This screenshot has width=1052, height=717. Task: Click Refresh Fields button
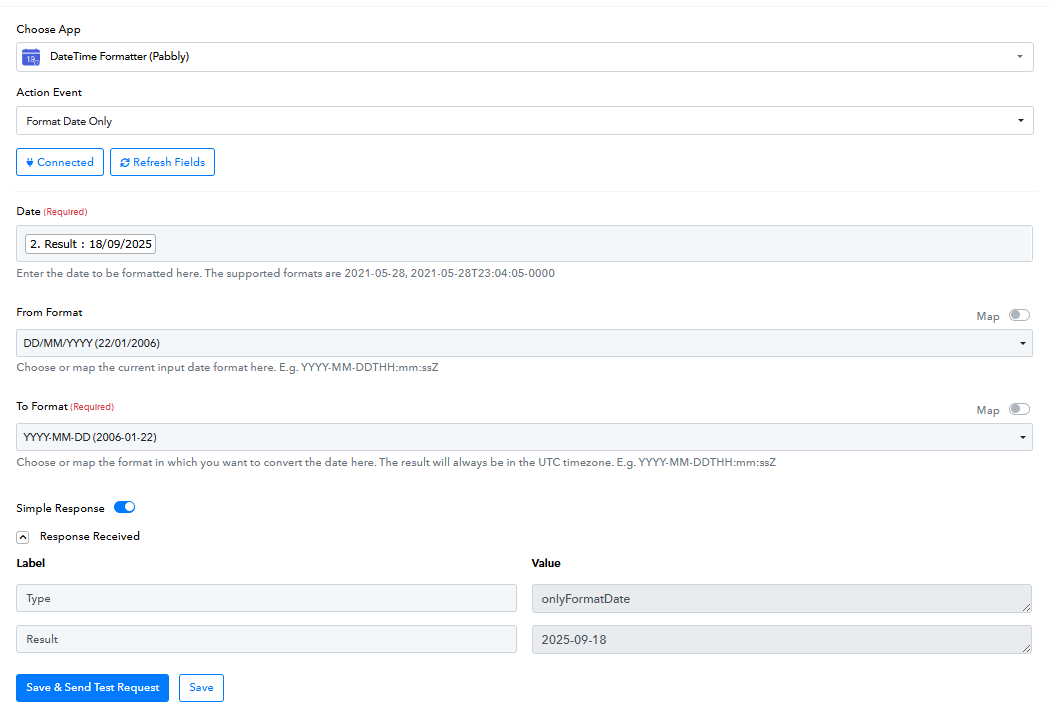point(162,162)
